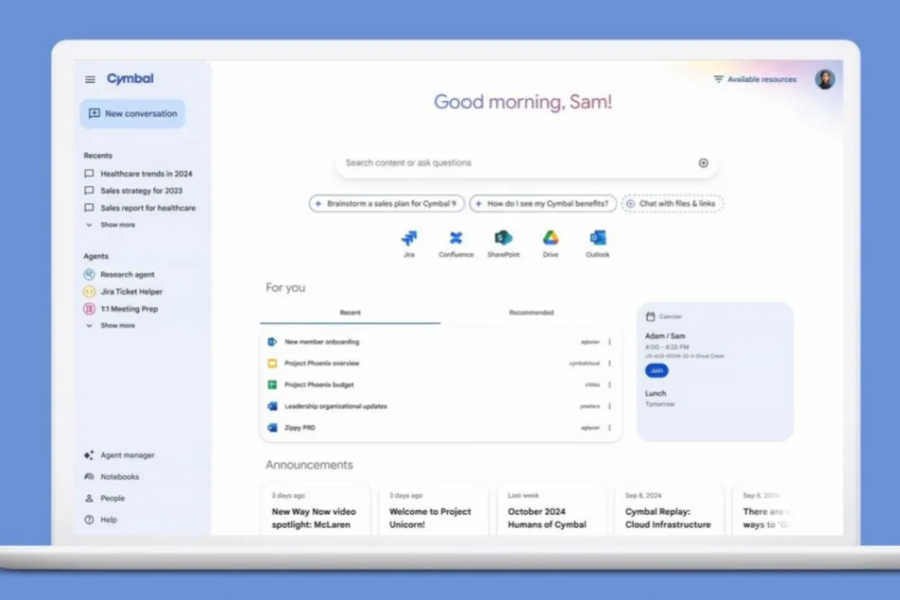Open October 2024 Humans of Cymbal announcement

click(x=550, y=511)
